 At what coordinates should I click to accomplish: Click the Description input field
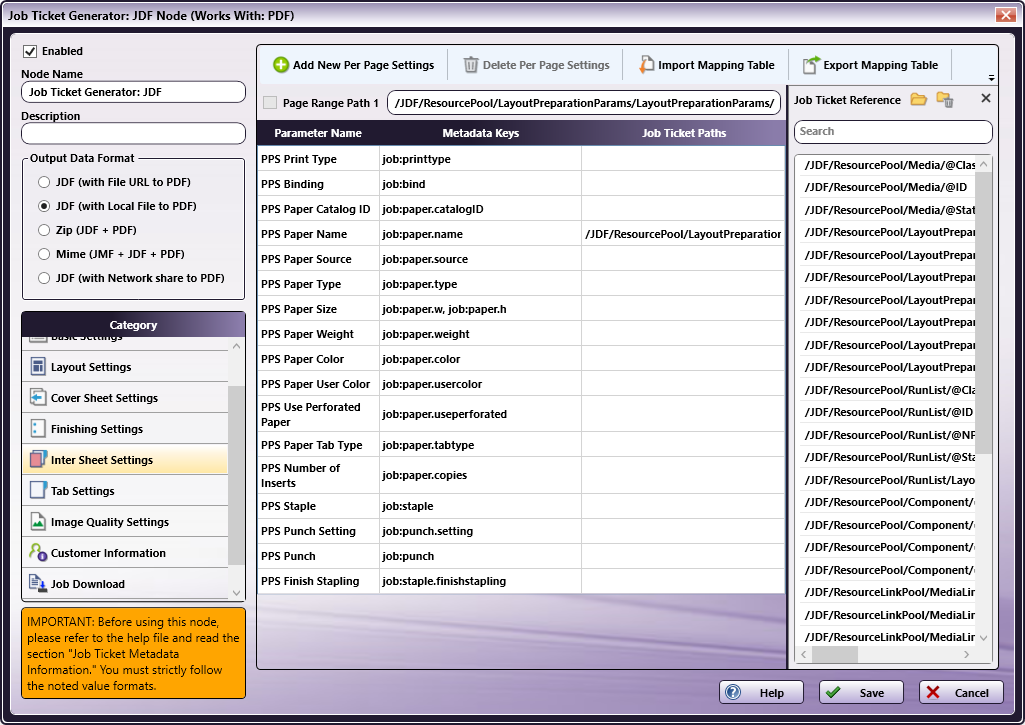point(133,133)
